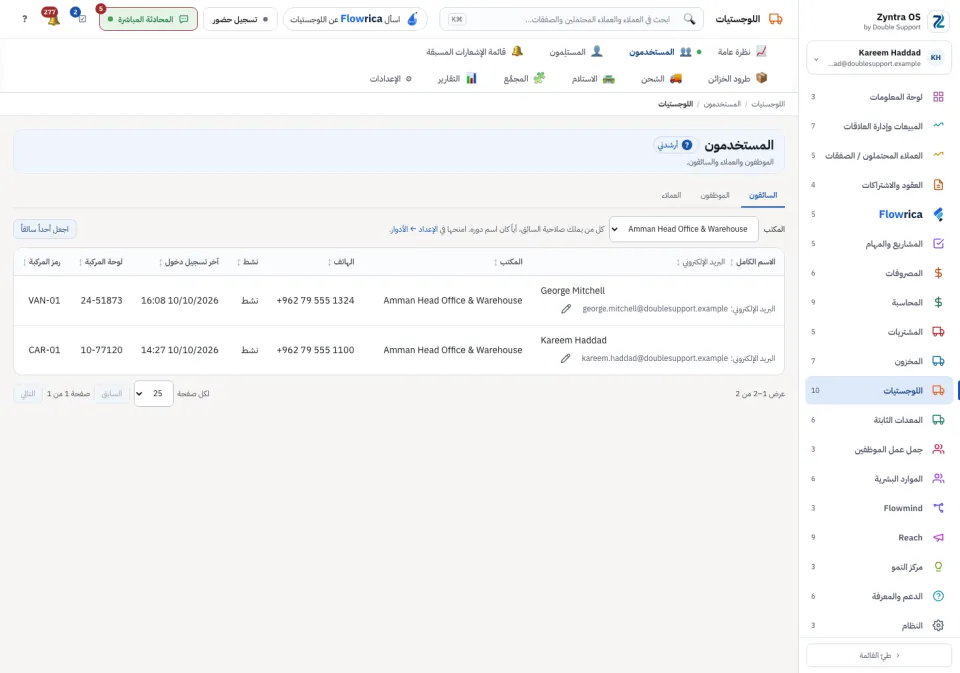Open the 25 per page dropdown
The image size is (960, 673).
pos(154,394)
